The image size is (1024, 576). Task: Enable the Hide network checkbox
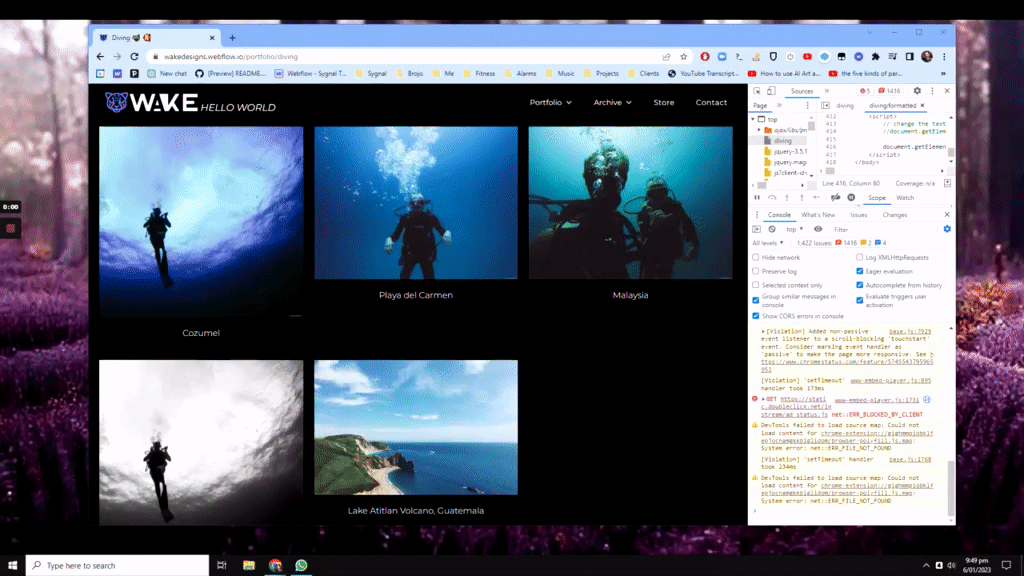point(756,258)
